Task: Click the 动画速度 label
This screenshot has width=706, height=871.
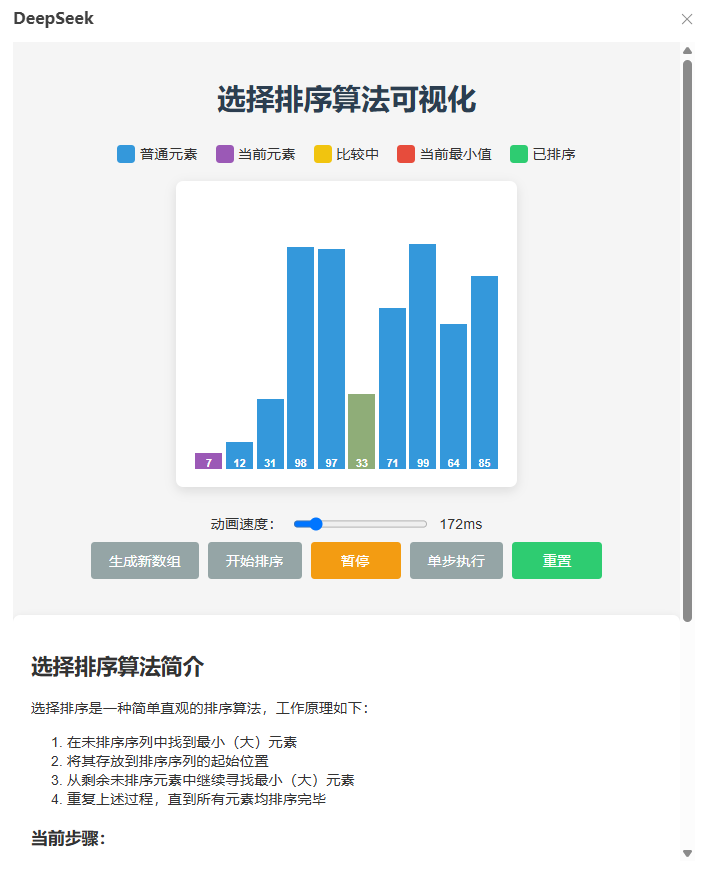Action: pyautogui.click(x=243, y=524)
